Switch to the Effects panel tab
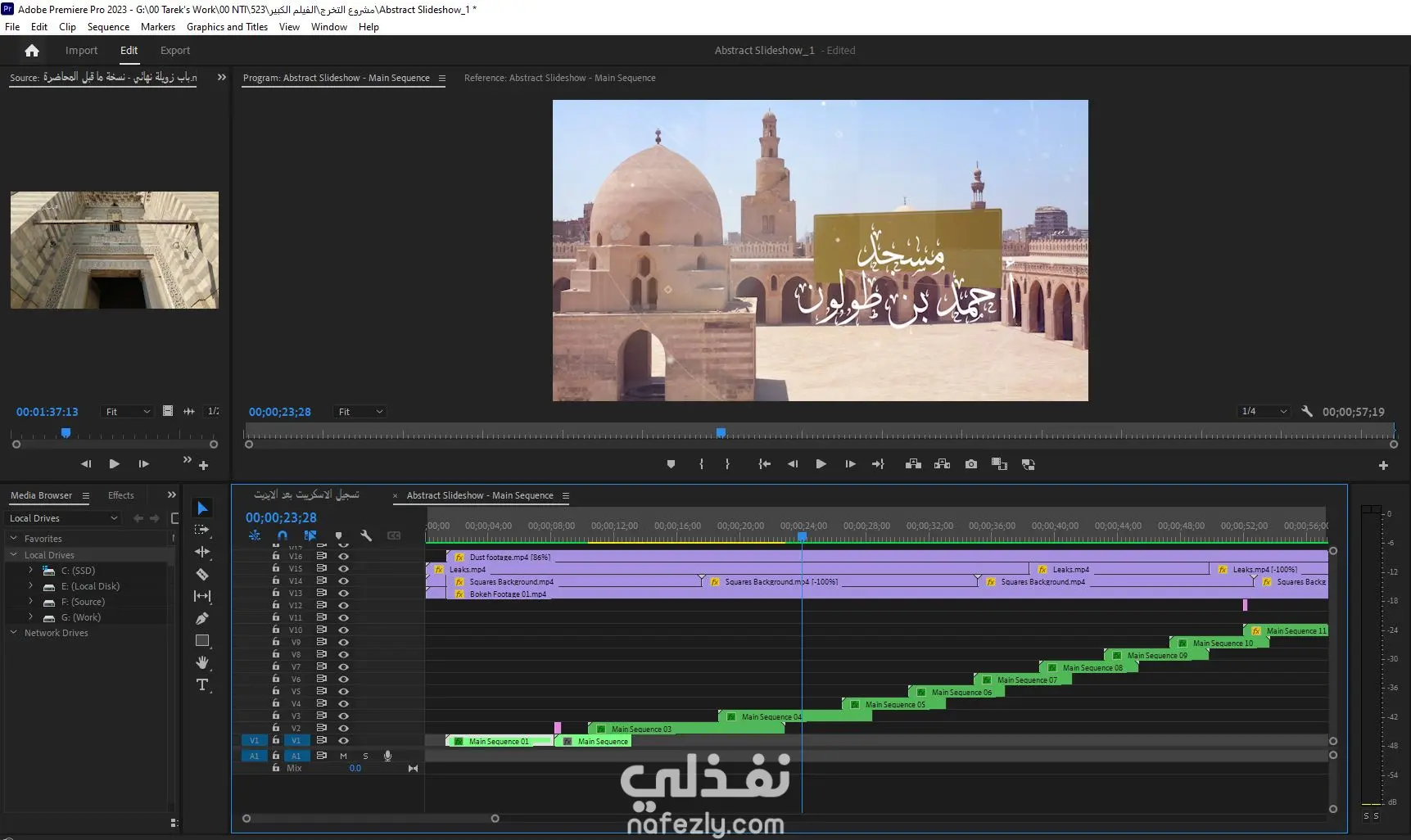 coord(120,495)
